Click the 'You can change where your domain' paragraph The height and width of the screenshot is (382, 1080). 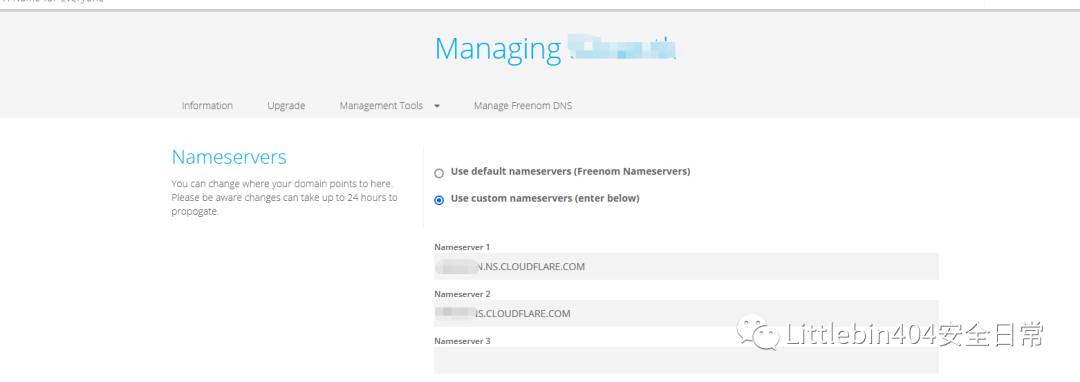pyautogui.click(x=284, y=198)
